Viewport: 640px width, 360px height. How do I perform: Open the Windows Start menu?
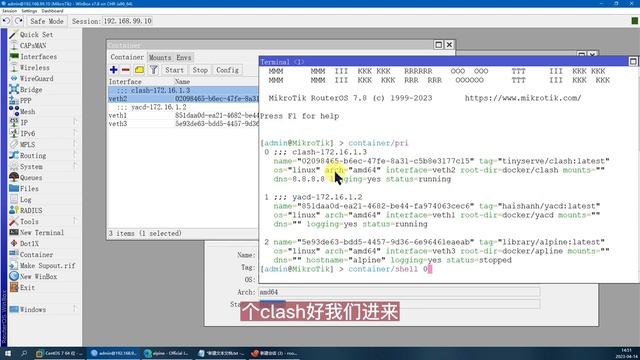[7, 353]
